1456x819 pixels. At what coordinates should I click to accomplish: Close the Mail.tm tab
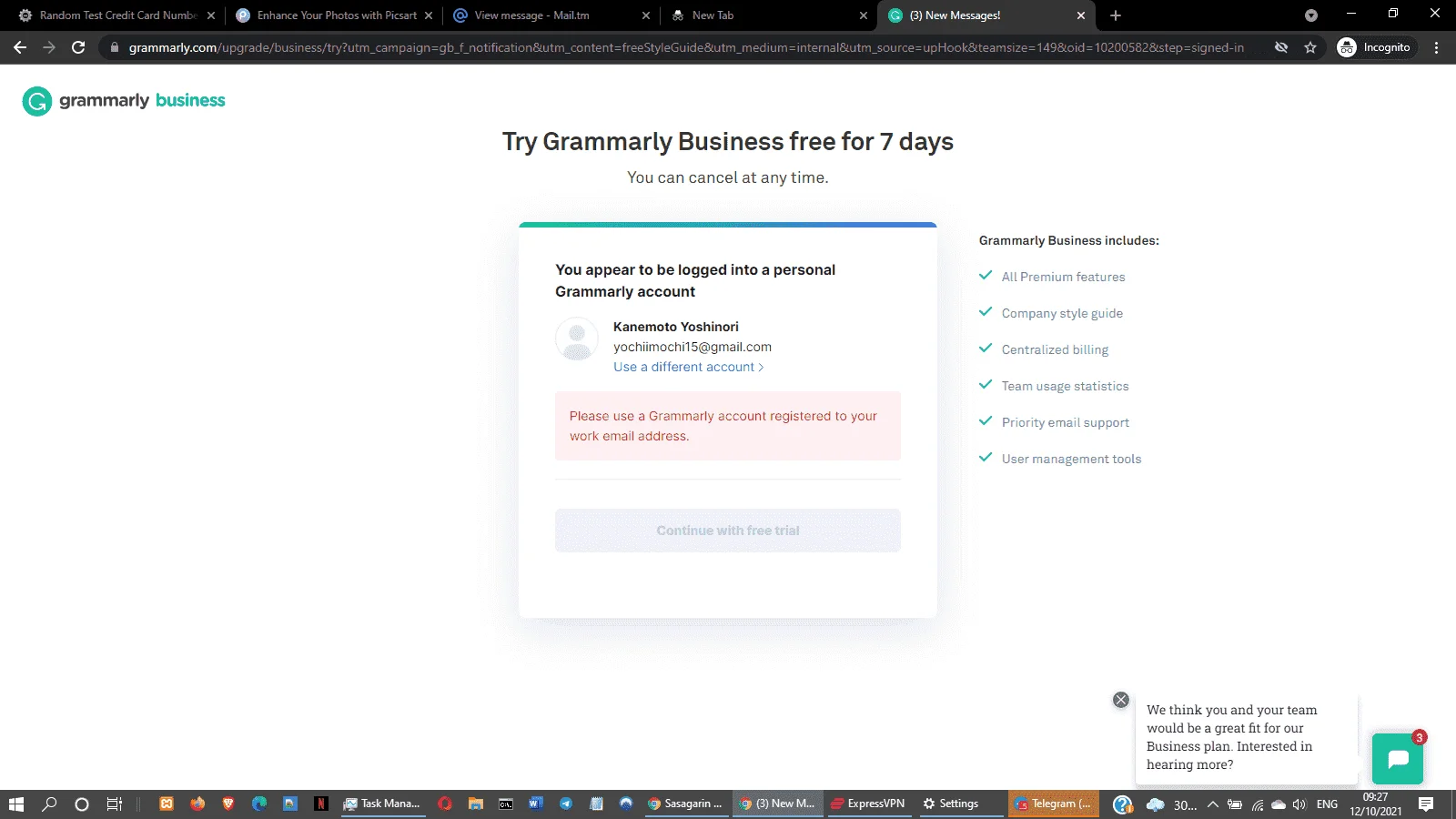tap(646, 15)
